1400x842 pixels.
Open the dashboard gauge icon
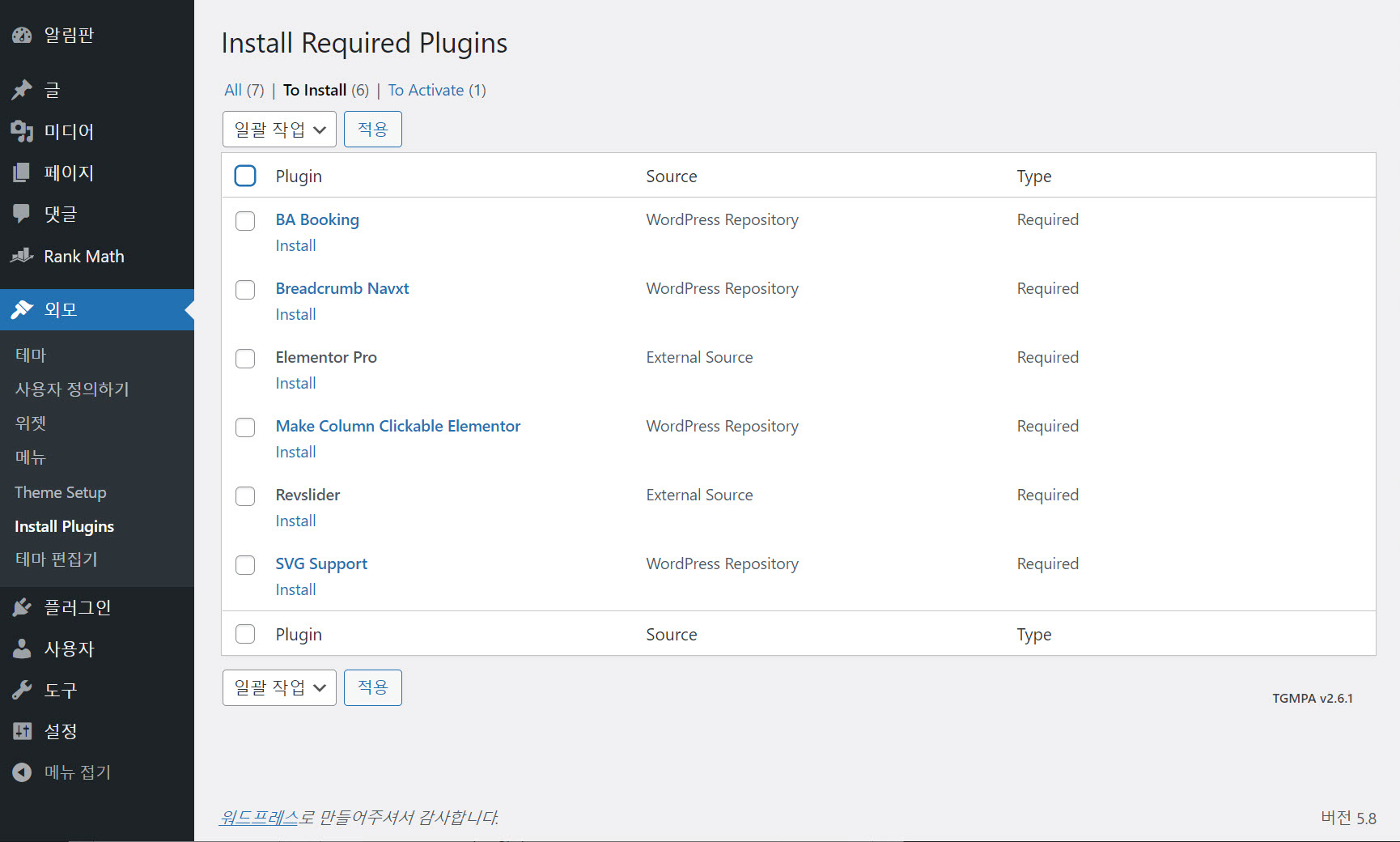(x=22, y=35)
